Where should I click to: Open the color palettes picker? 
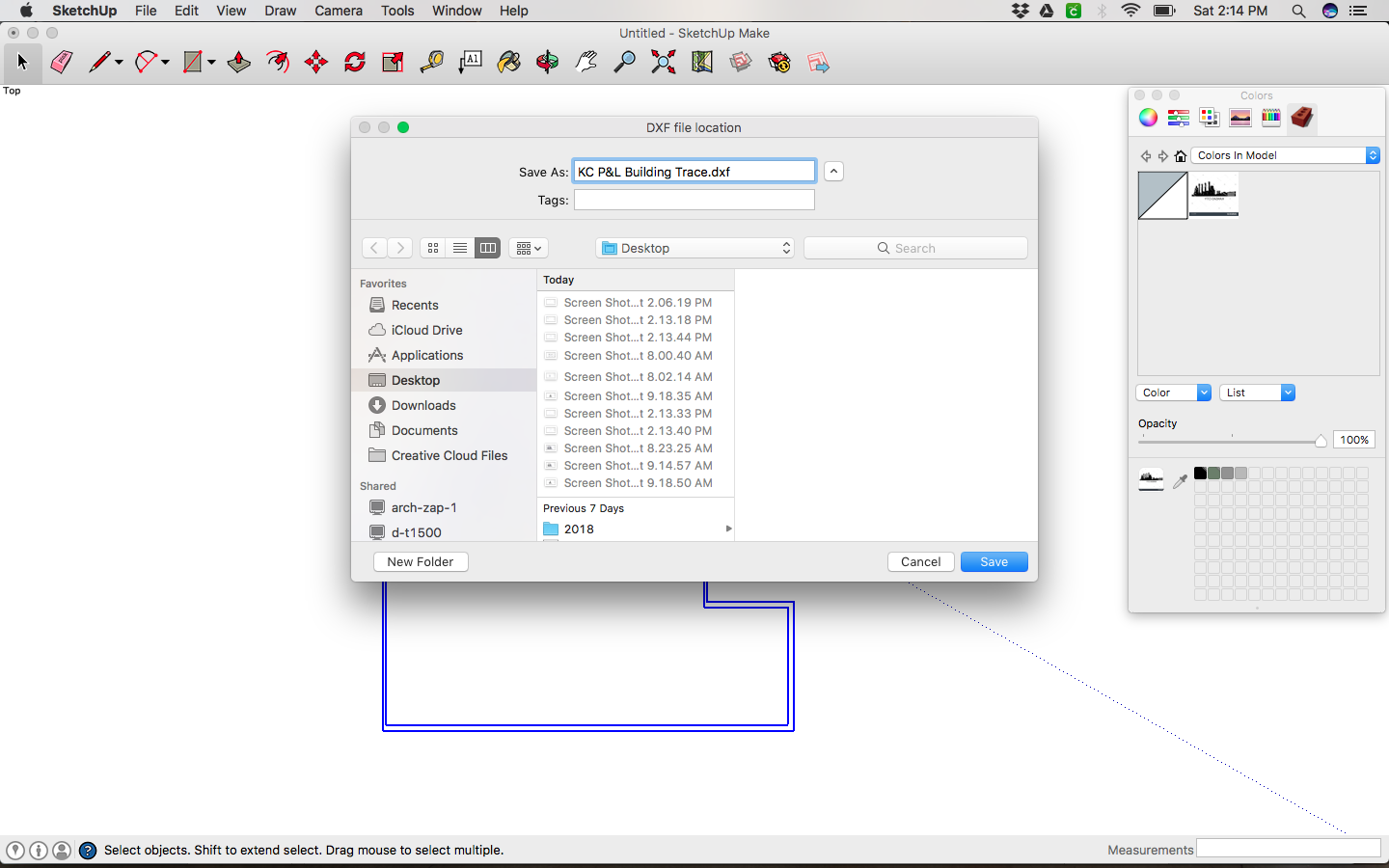coord(1210,118)
